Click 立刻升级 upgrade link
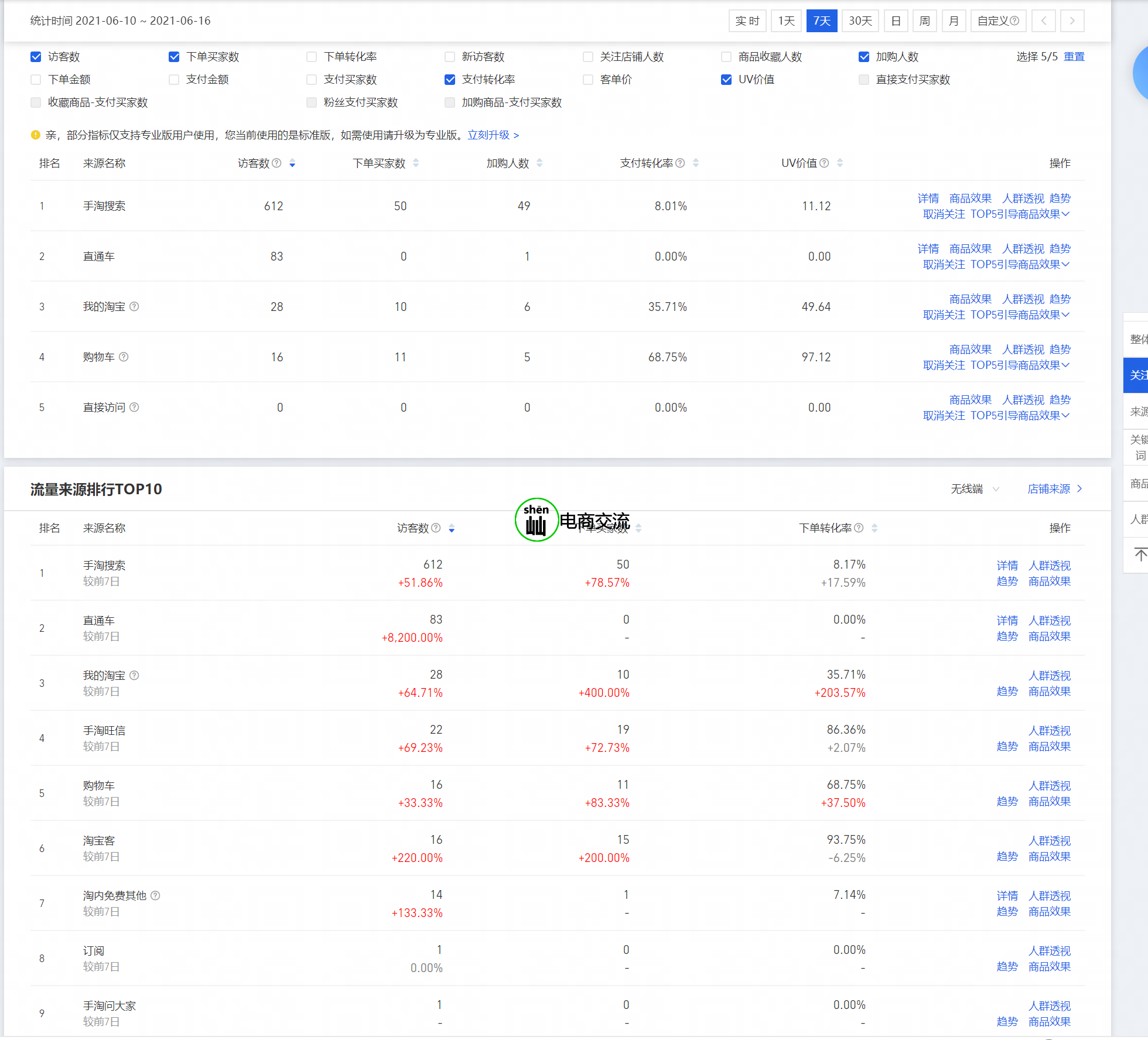1148x1040 pixels. pos(493,135)
